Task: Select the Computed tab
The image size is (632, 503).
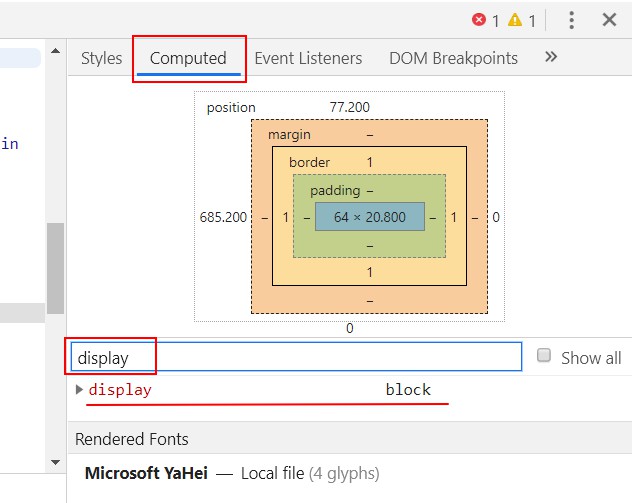Action: 188,58
